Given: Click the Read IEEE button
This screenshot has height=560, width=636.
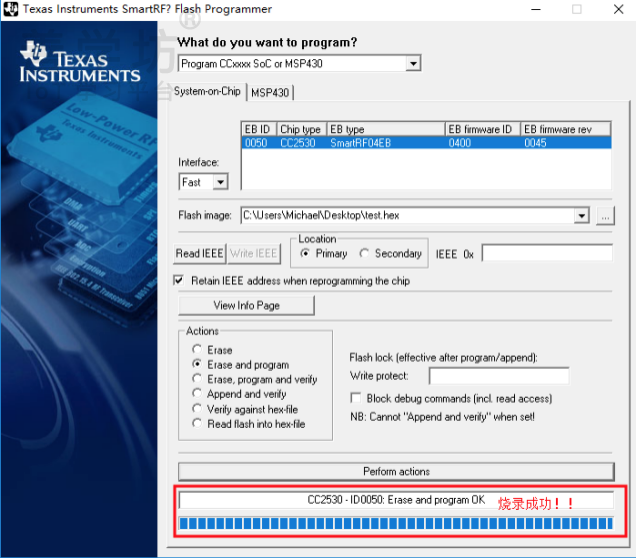Looking at the screenshot, I should click(200, 253).
